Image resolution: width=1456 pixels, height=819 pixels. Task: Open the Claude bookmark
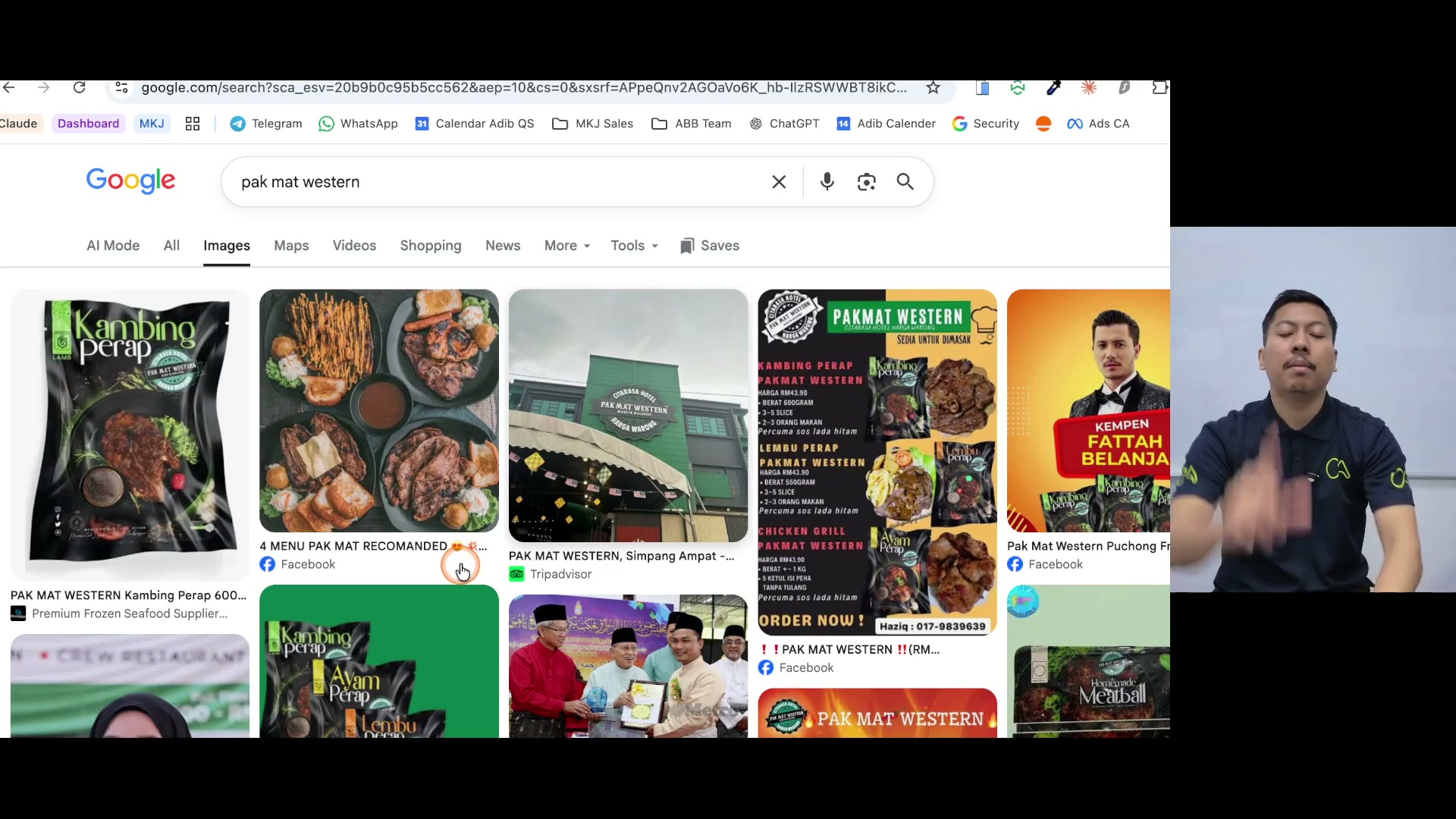pos(19,124)
